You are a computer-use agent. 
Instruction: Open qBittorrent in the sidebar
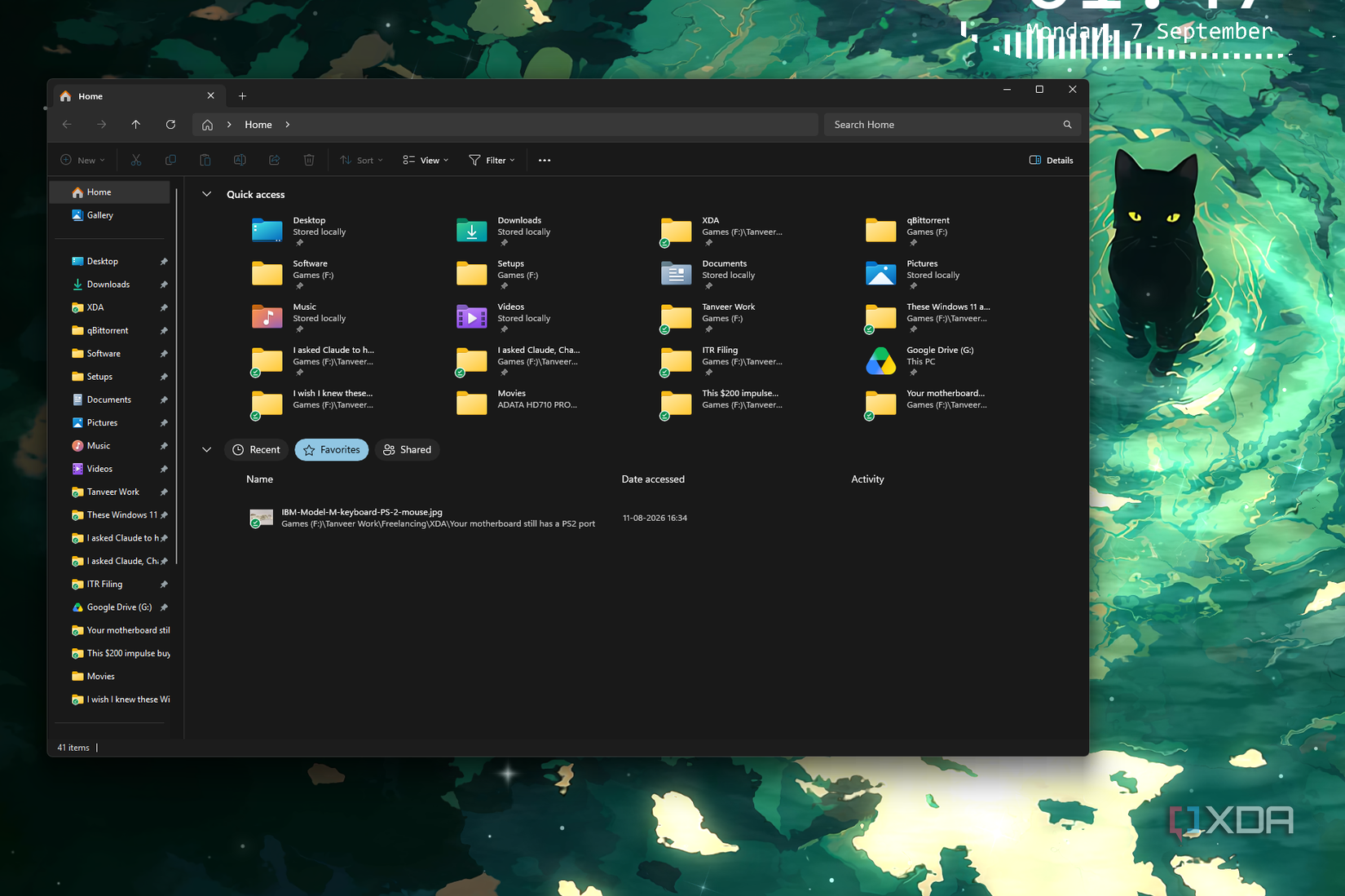(x=110, y=330)
